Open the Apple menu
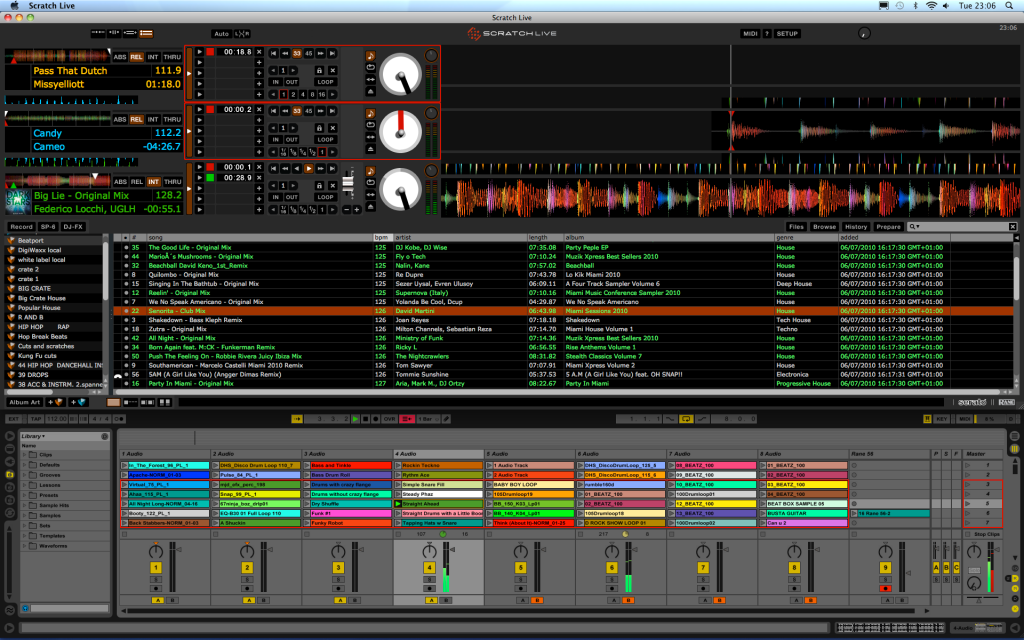 tap(14, 5)
